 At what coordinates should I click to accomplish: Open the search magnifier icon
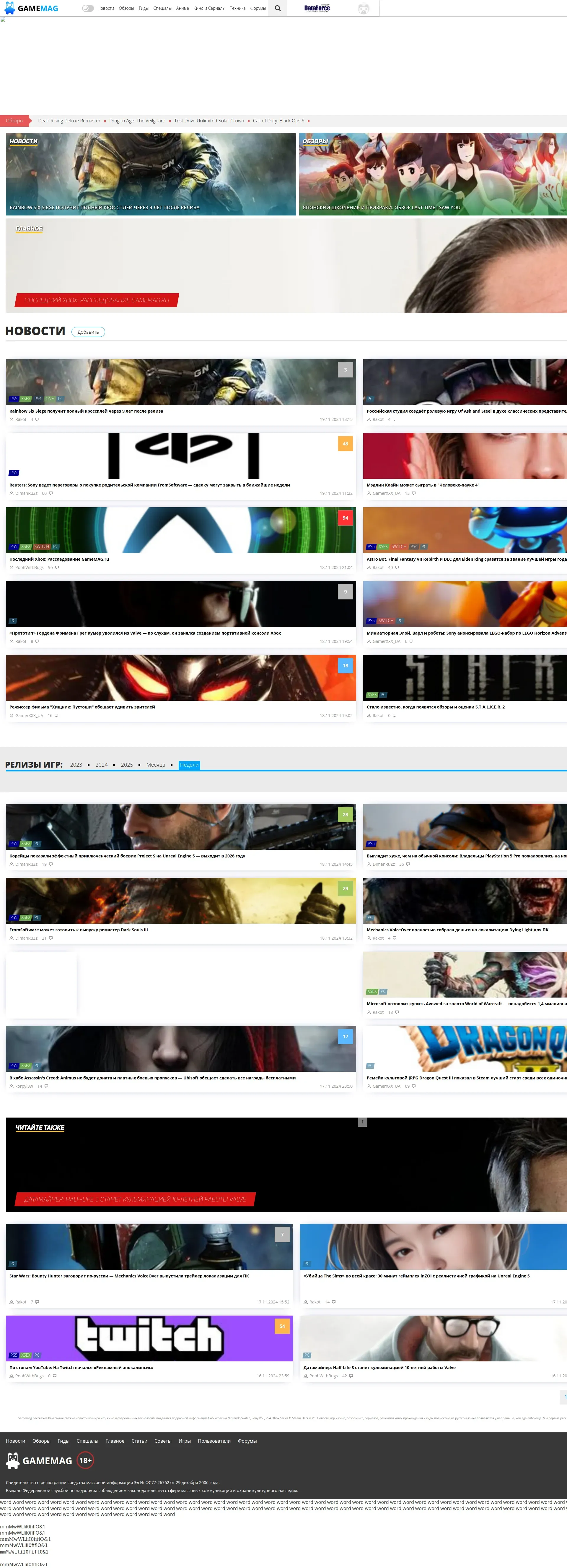click(278, 9)
